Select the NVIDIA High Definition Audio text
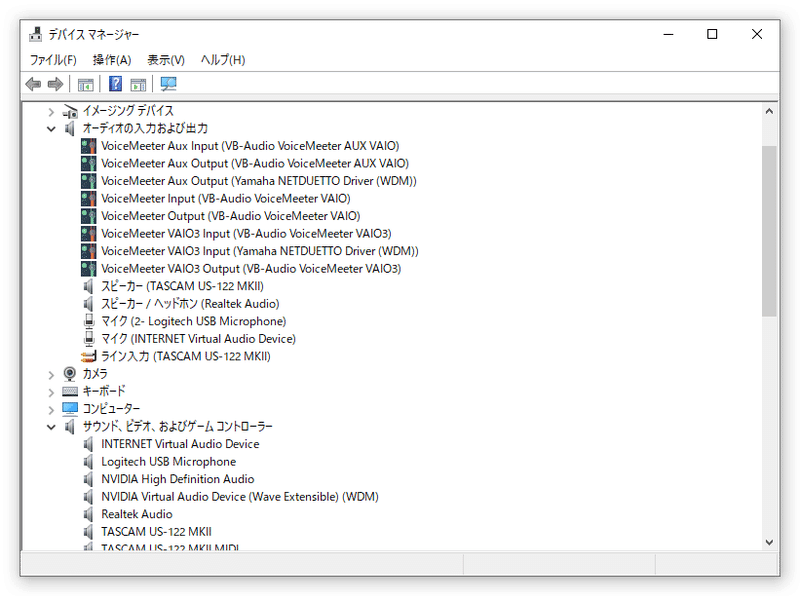The width and height of the screenshot is (800, 596). coord(178,479)
